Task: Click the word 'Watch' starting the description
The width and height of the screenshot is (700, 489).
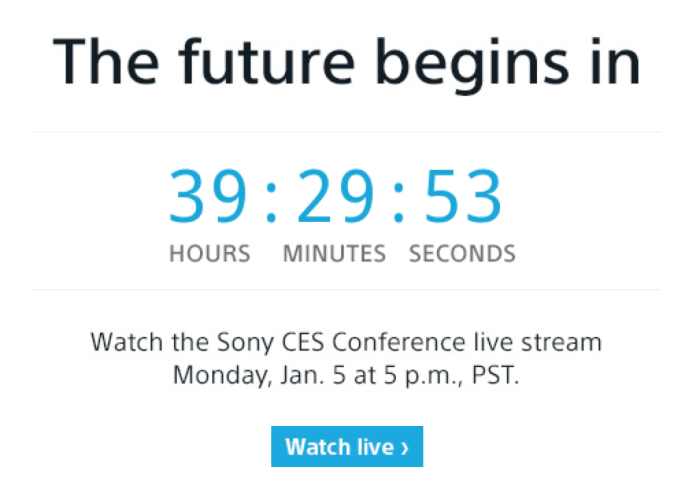Action: coord(127,342)
